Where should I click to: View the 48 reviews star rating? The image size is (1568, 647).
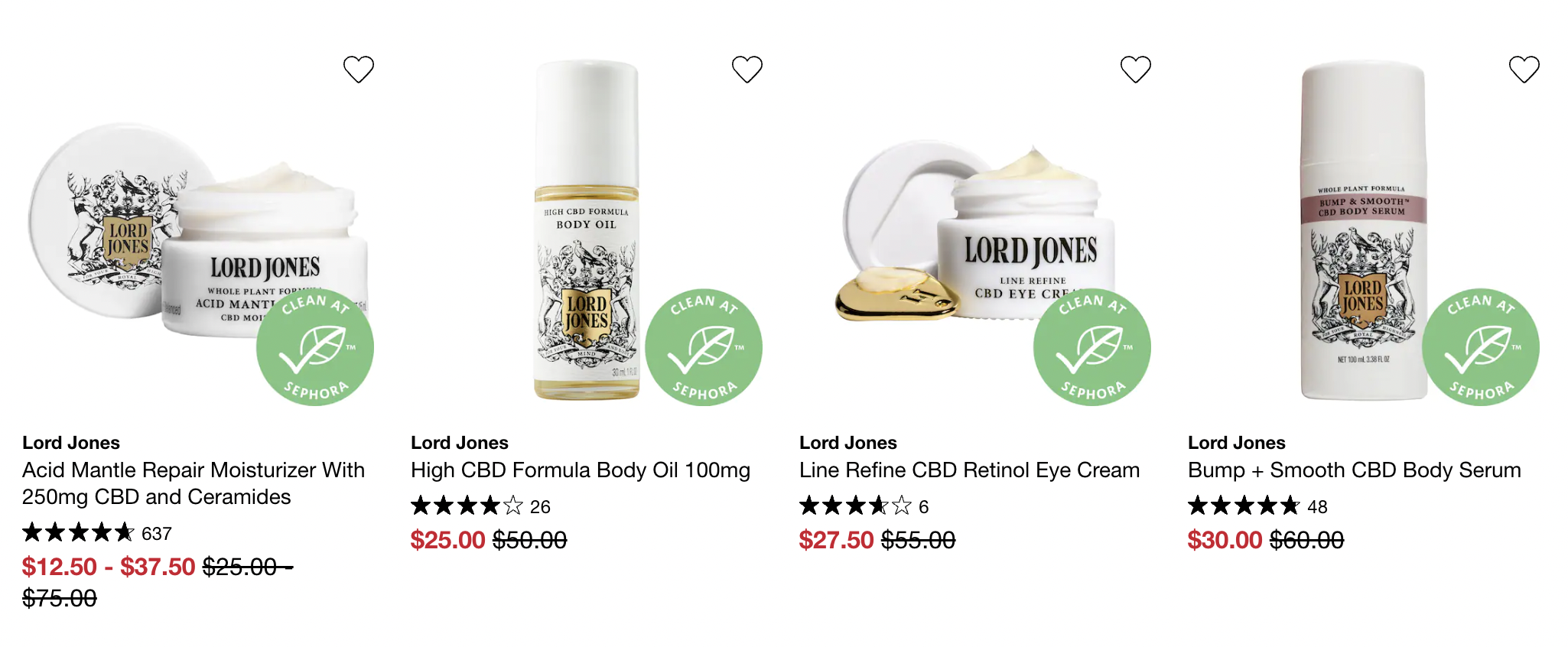[x=1257, y=506]
